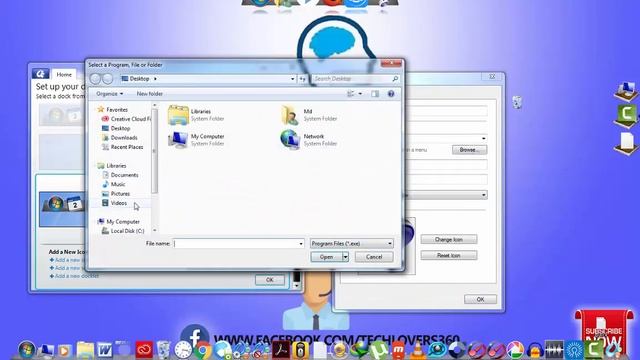Viewport: 640px width, 360px height.
Task: Click Browse in the rear properties window
Action: click(469, 150)
